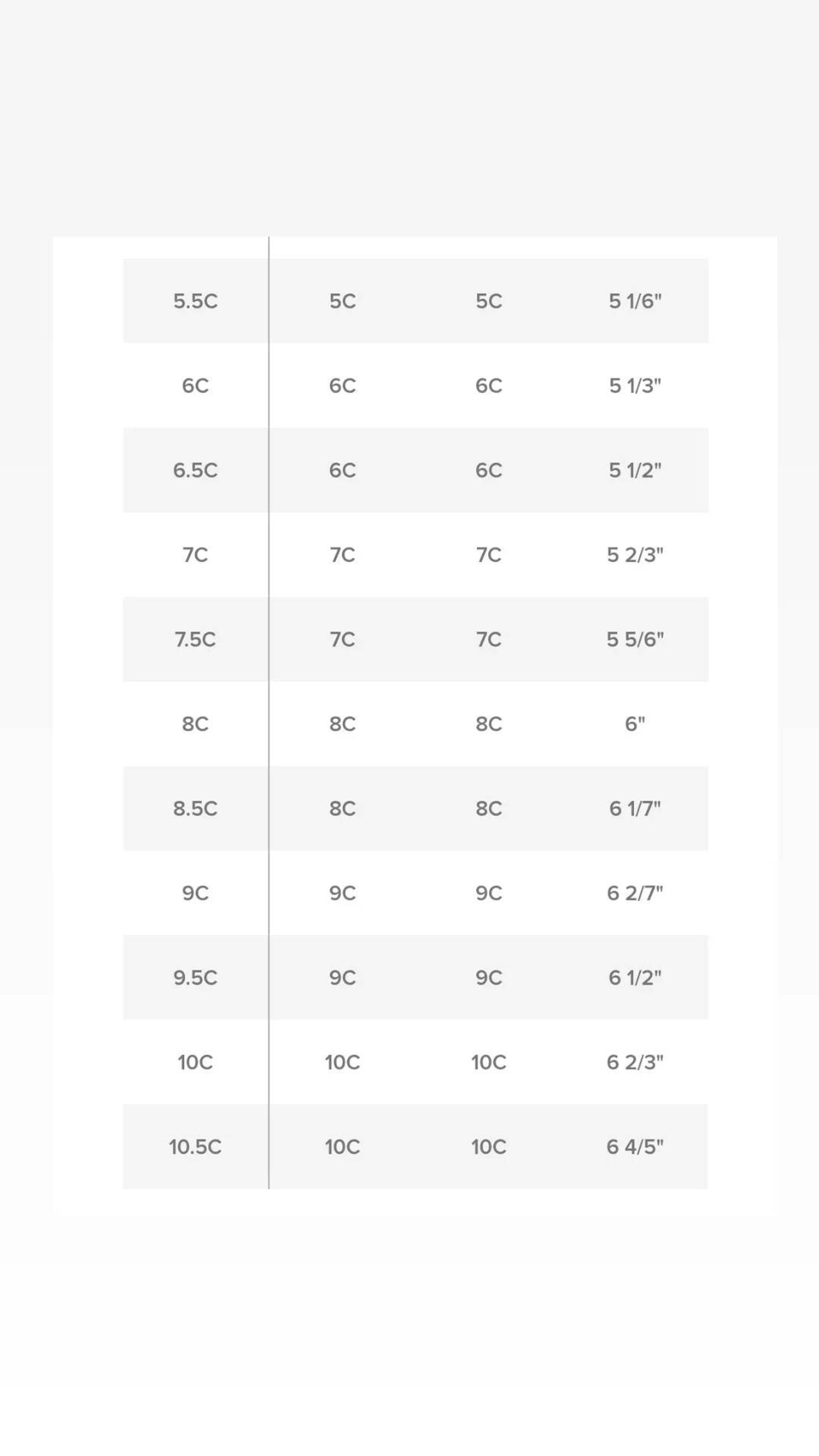
Task: Select the 10.5C size entry
Action: pos(195,1147)
